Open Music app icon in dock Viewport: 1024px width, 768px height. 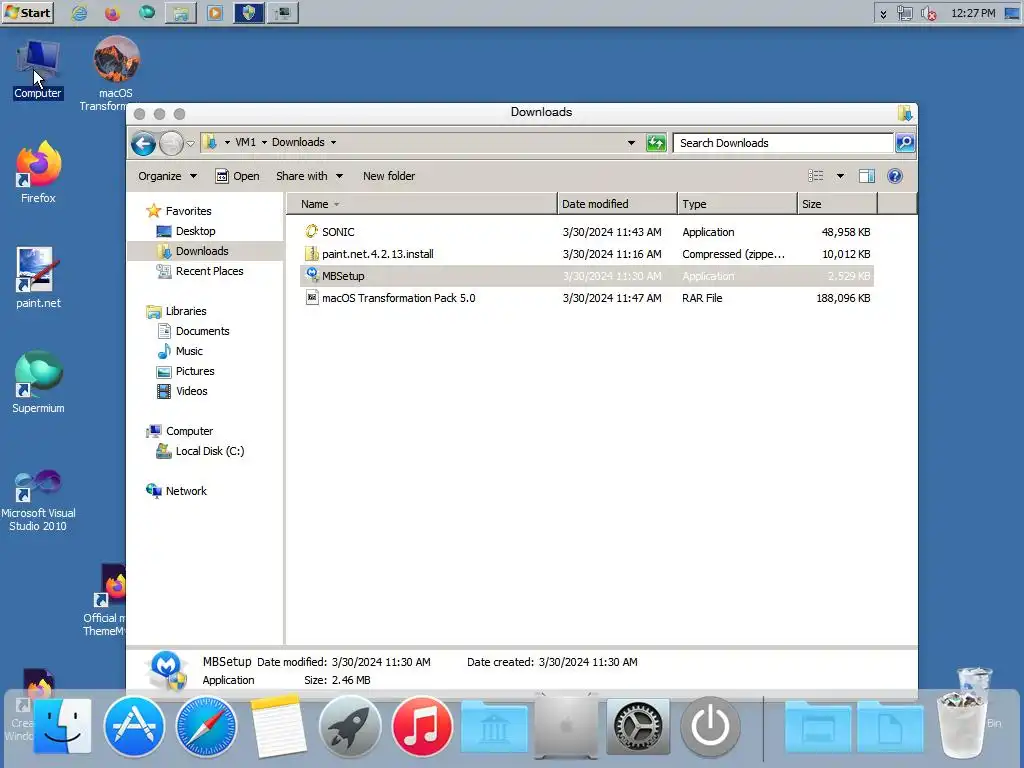[x=422, y=726]
